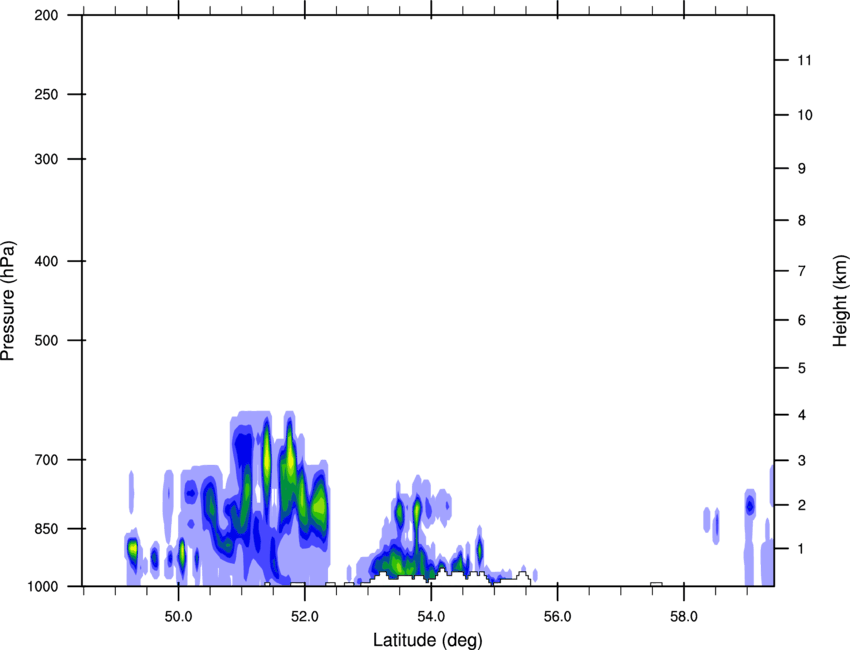Click the 54.0 latitude tick label
This screenshot has width=850, height=650.
[431, 617]
